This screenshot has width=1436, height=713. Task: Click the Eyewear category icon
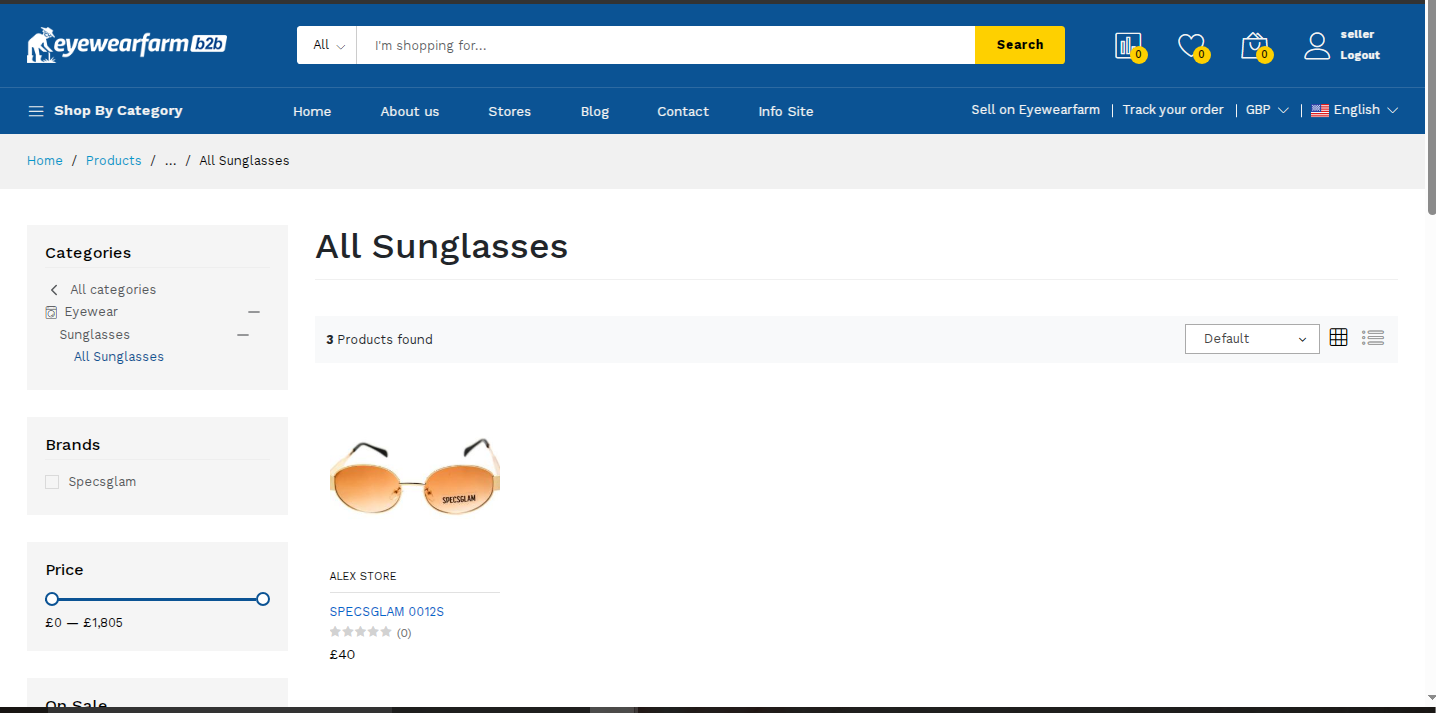(52, 312)
